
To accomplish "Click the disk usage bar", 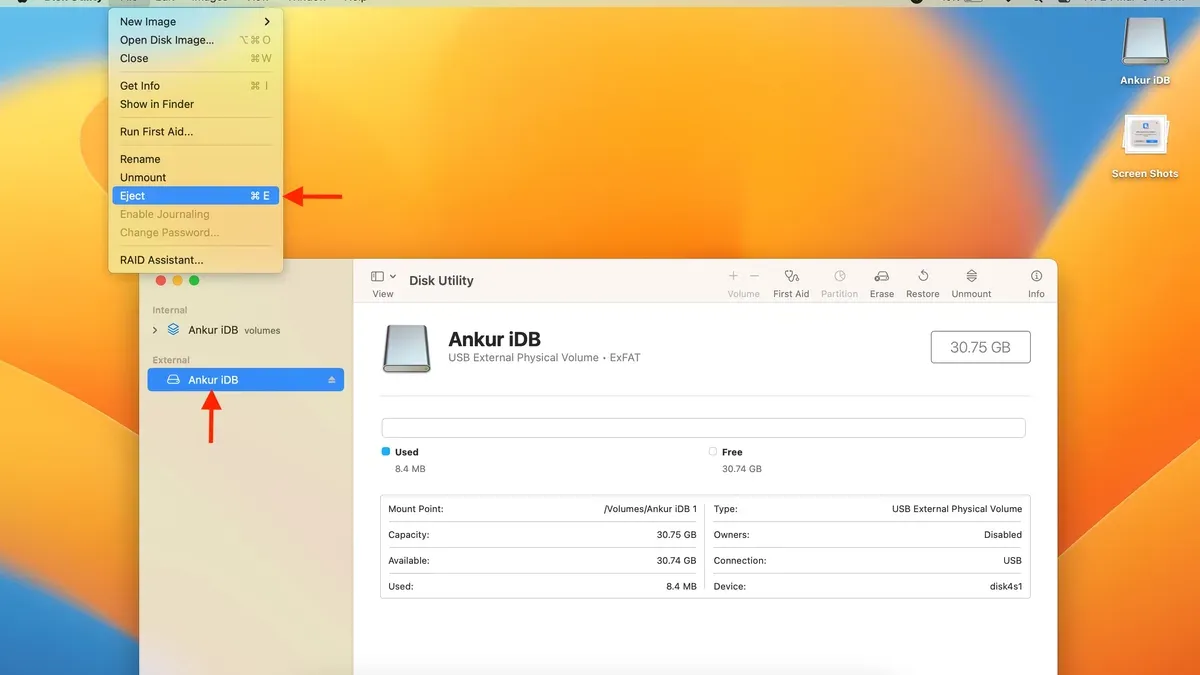I will tap(703, 428).
